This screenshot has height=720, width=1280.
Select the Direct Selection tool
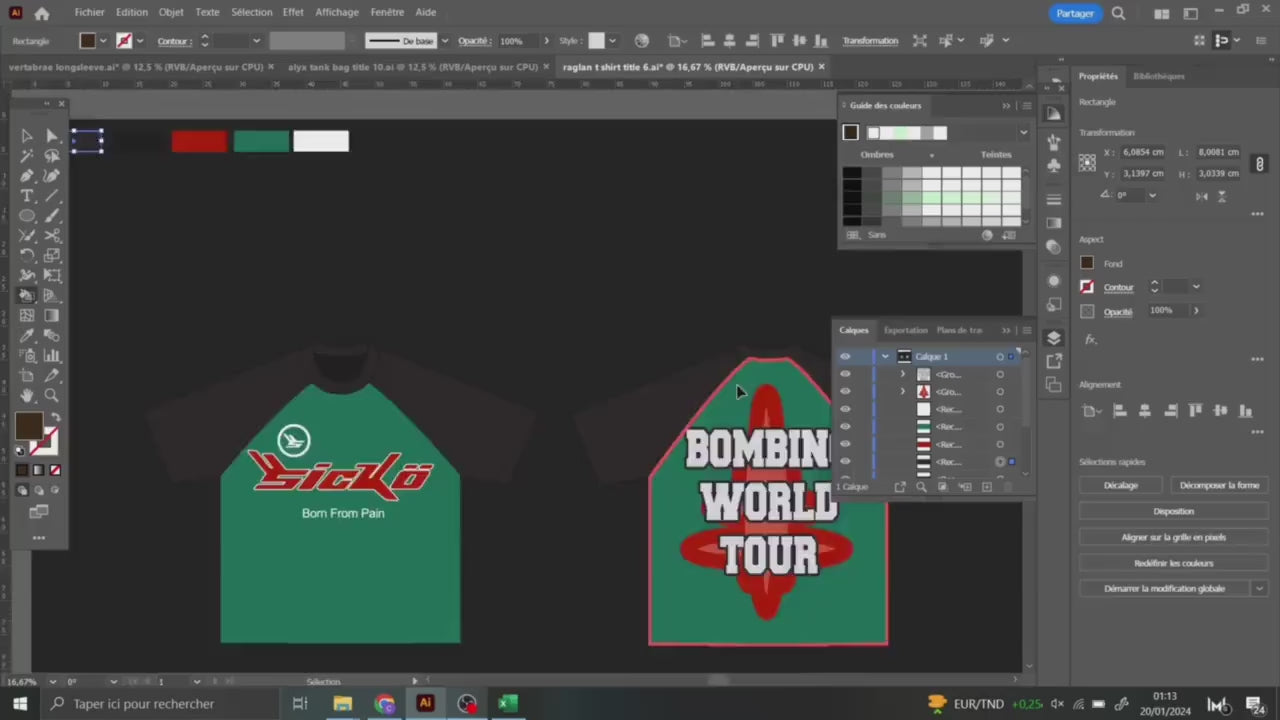coord(52,136)
